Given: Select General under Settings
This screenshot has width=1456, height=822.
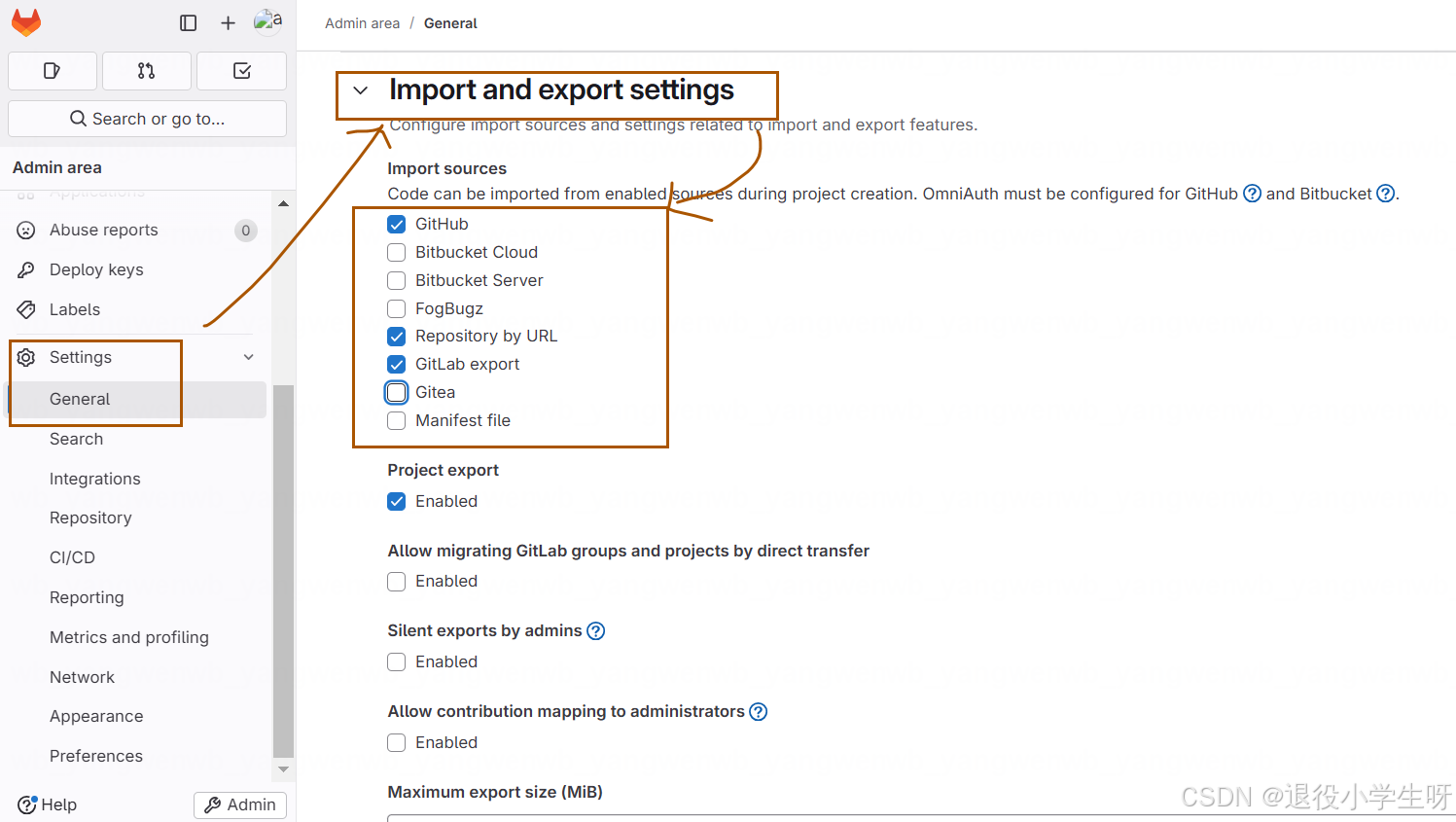Looking at the screenshot, I should 137,400.
